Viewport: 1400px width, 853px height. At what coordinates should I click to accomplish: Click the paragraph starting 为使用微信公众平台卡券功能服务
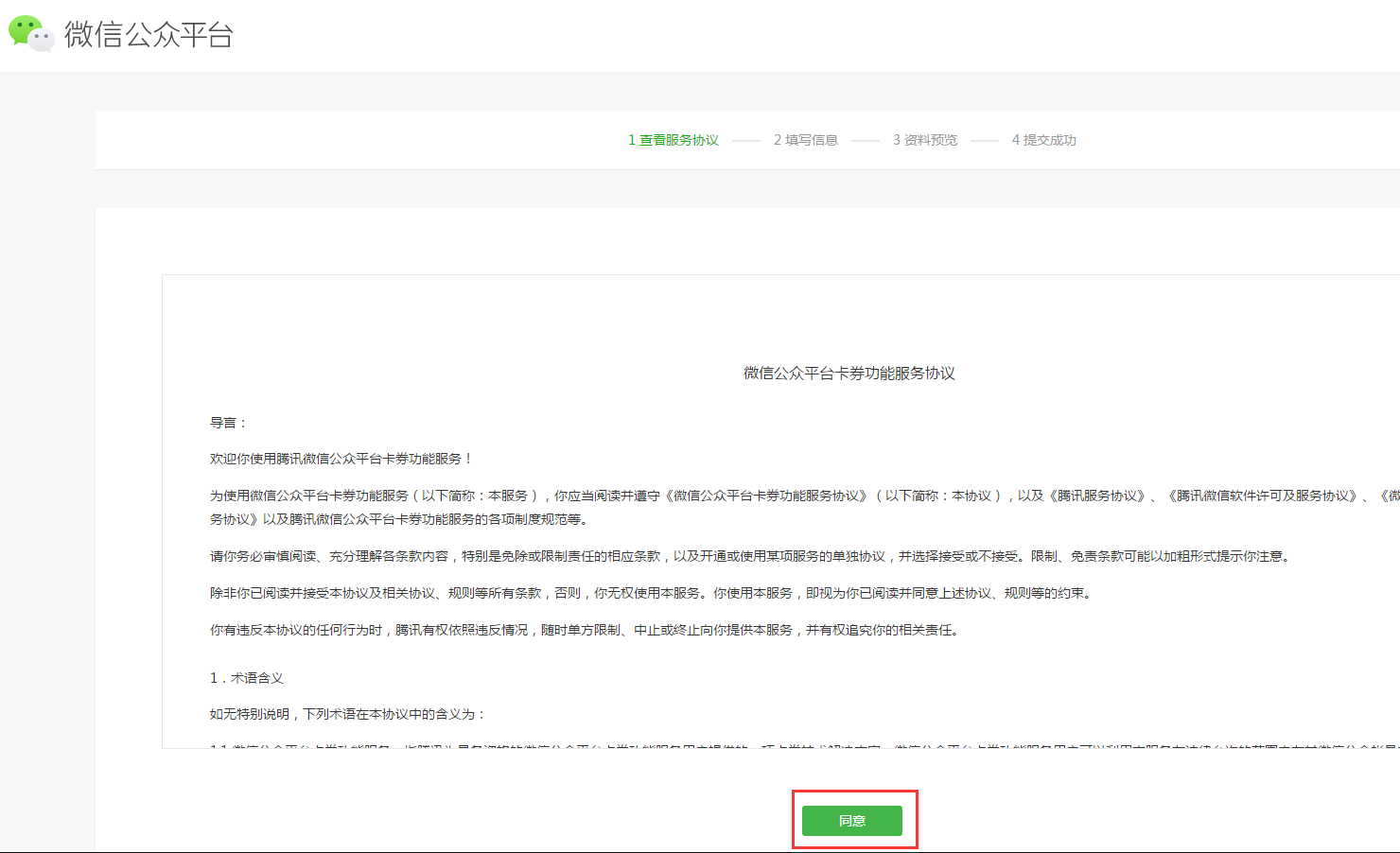pos(804,507)
